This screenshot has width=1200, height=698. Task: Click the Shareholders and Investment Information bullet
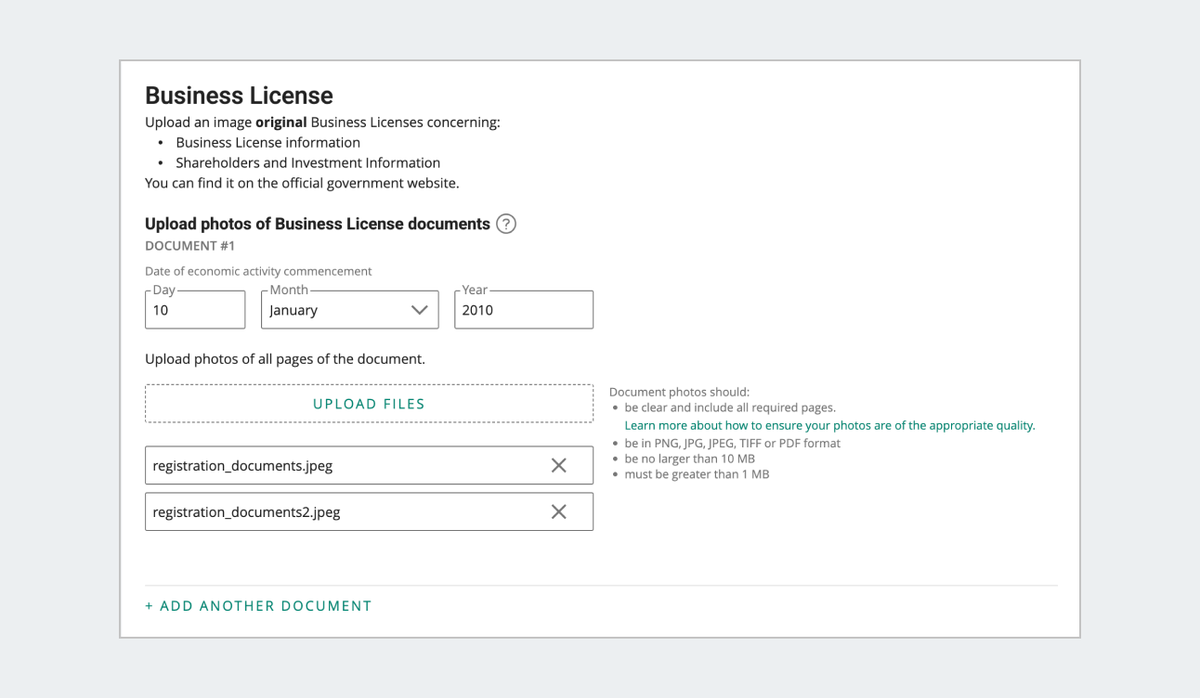pos(308,163)
